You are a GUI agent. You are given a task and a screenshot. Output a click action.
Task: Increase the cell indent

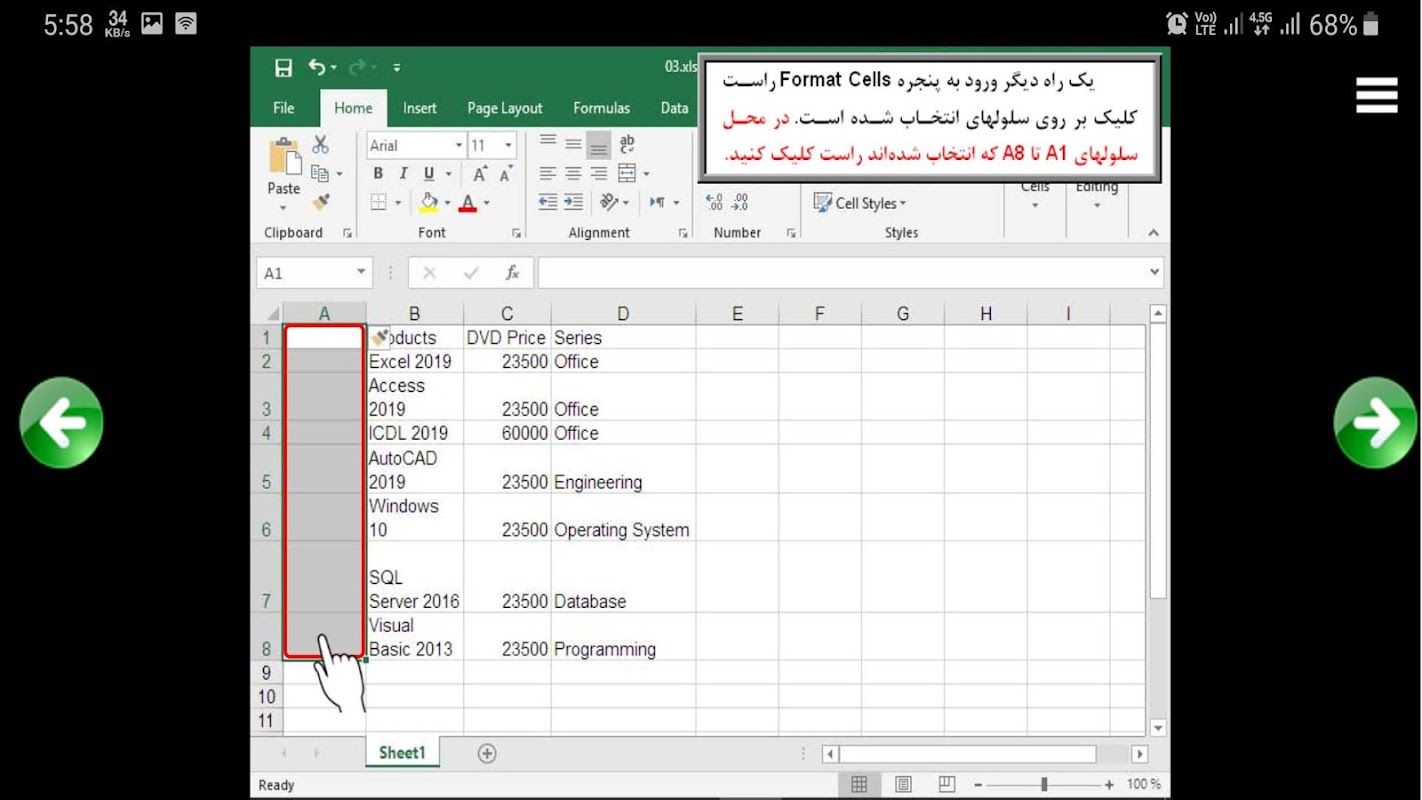(x=573, y=202)
